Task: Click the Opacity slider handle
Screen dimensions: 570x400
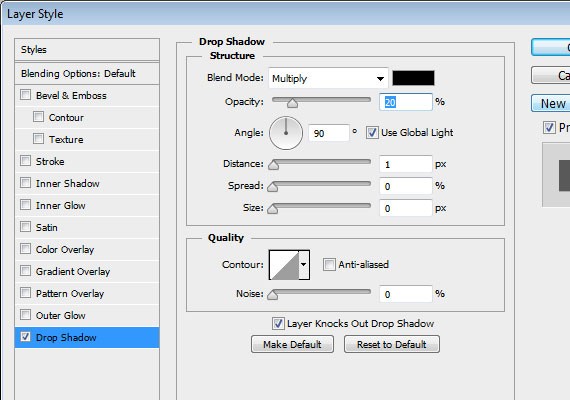Action: click(292, 103)
